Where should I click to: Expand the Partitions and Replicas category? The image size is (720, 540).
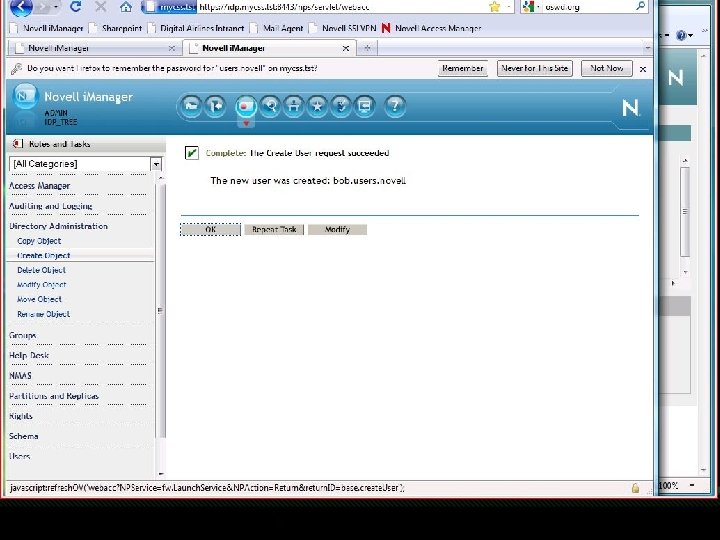click(54, 396)
